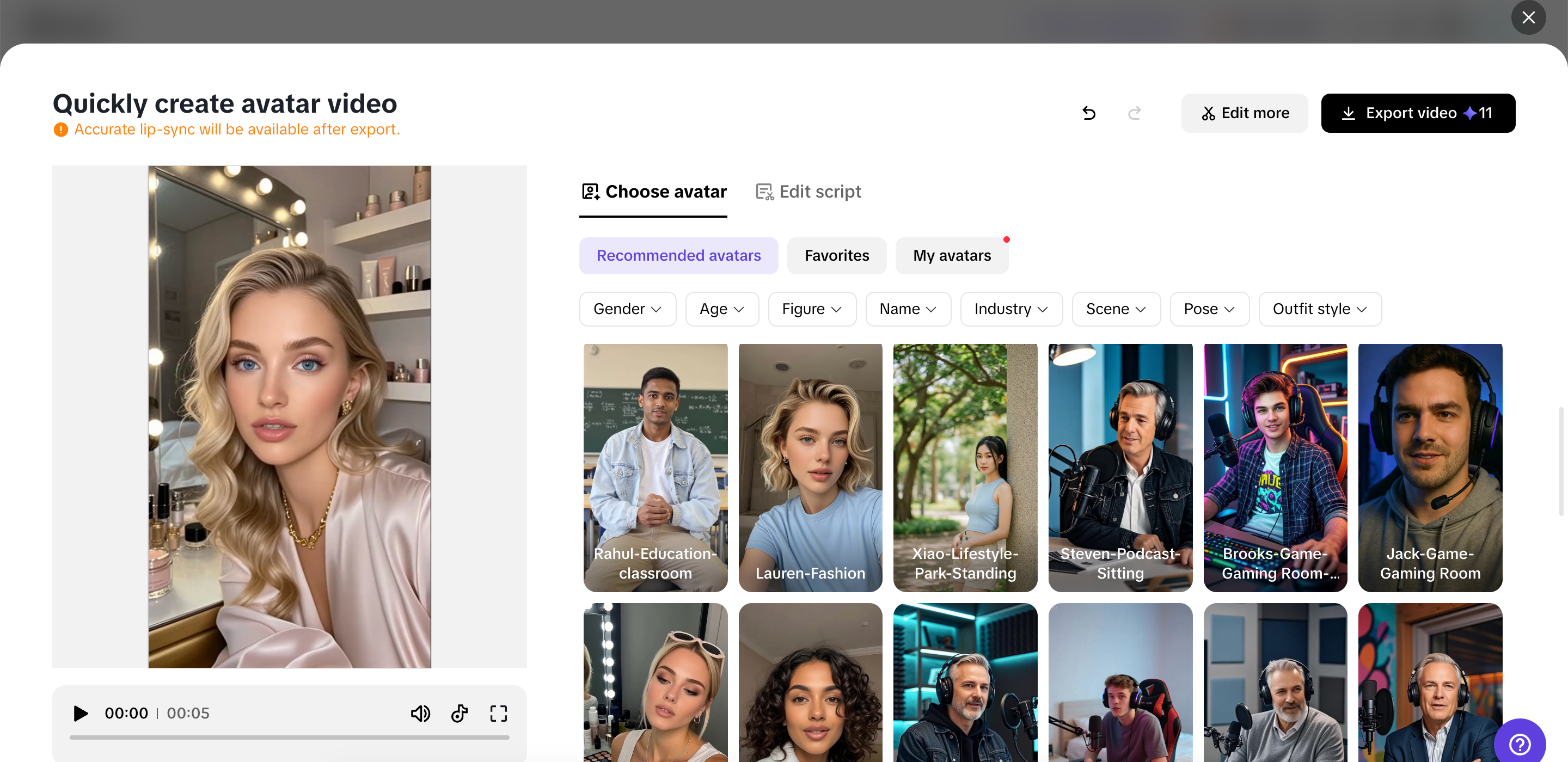Select gray-bearded man in teal studio avatar
The image size is (1568, 762).
[x=965, y=683]
